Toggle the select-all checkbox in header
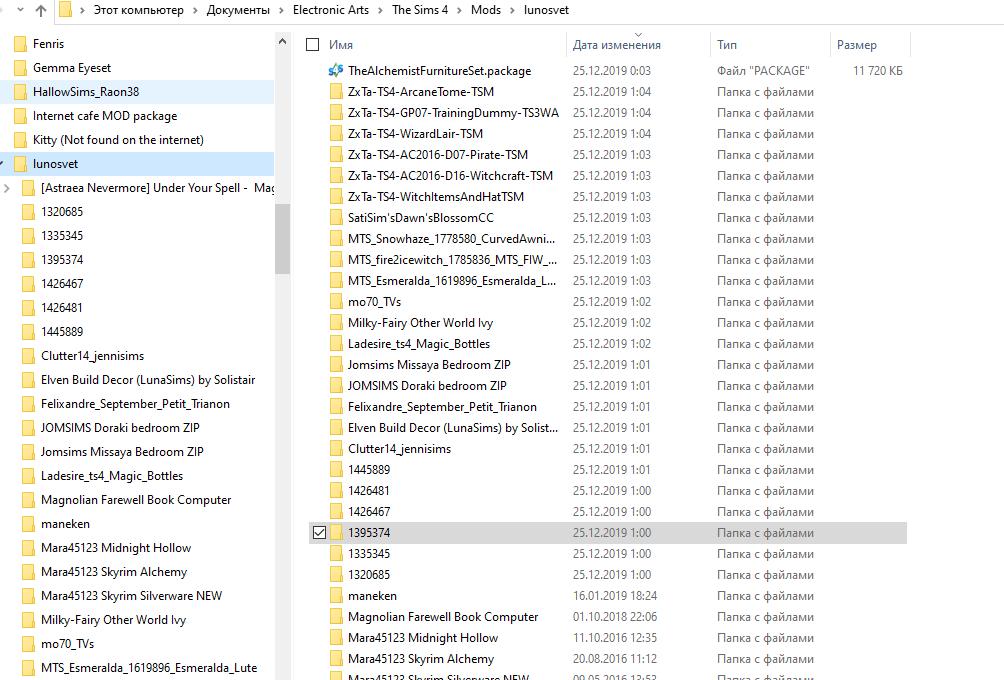The image size is (1004, 680). [313, 45]
